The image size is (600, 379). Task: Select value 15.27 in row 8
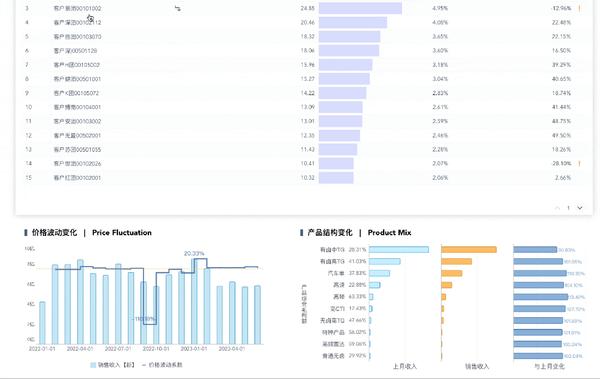point(308,79)
